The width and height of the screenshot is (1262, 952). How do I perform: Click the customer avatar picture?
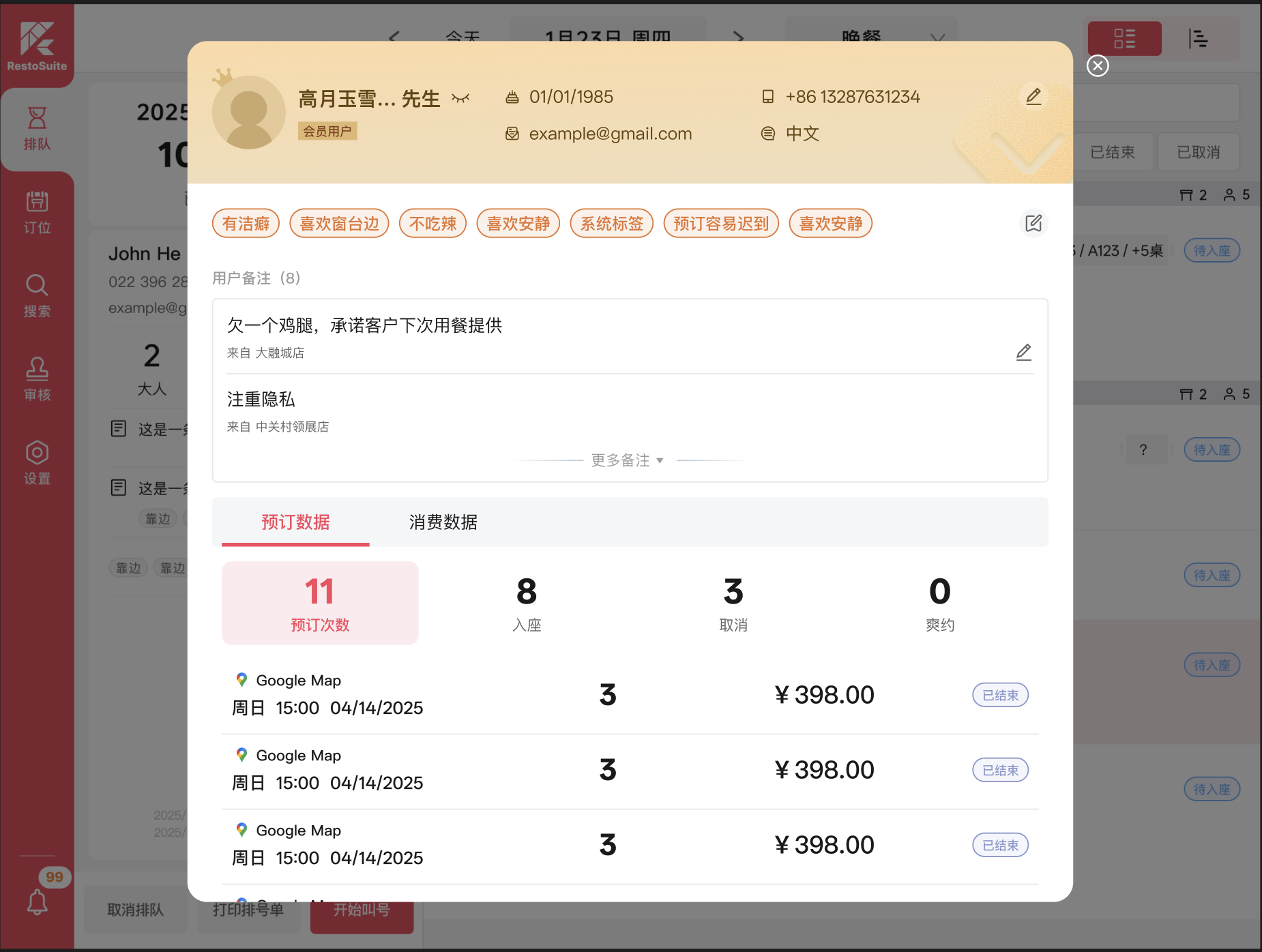(x=248, y=113)
